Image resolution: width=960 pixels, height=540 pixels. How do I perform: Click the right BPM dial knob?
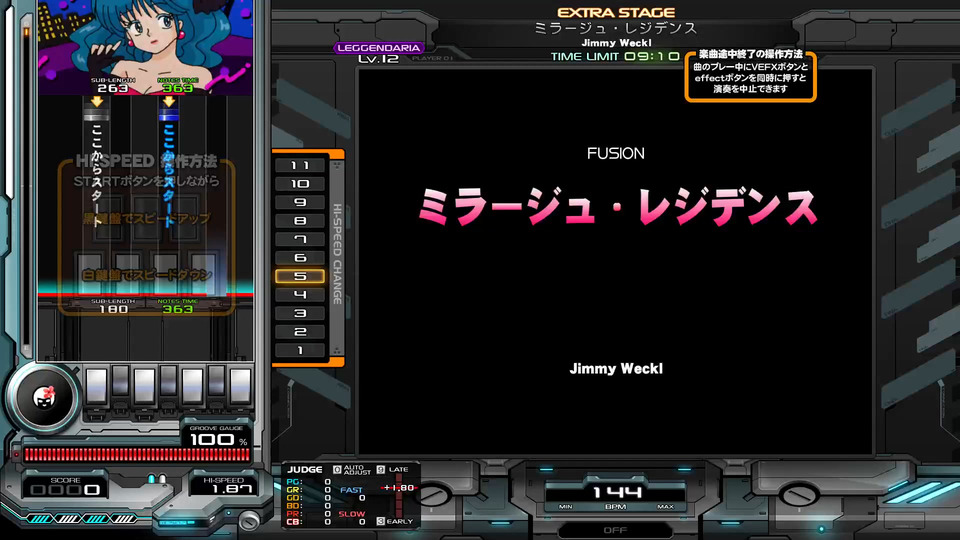(798, 495)
